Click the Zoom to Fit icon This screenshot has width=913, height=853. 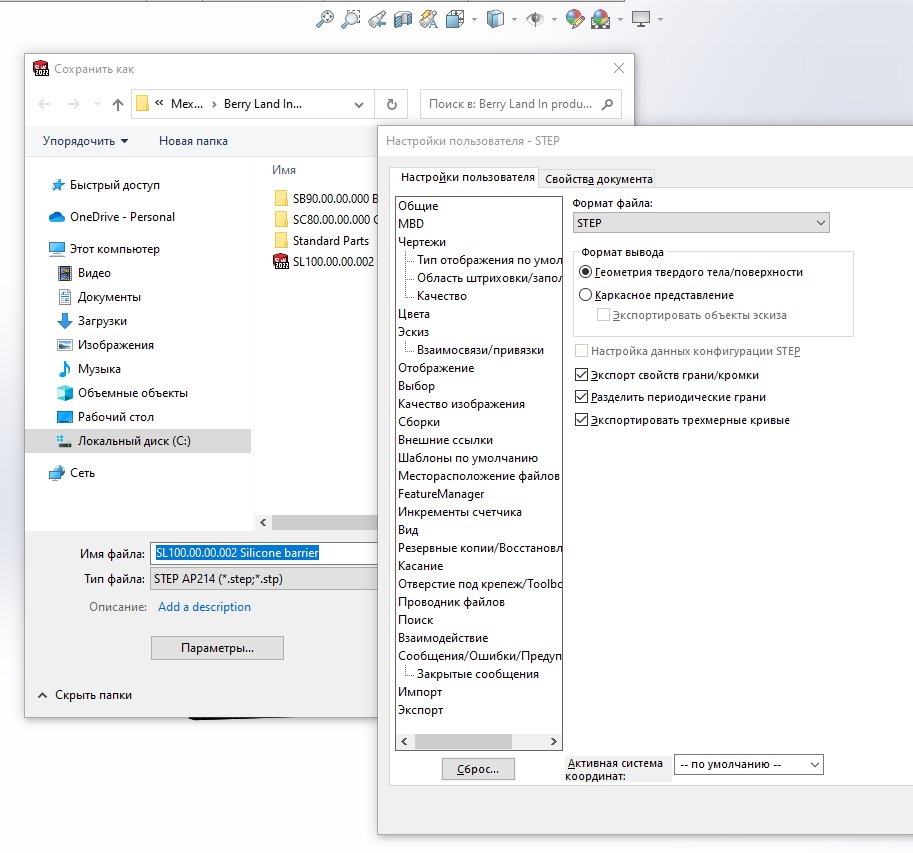tap(324, 18)
